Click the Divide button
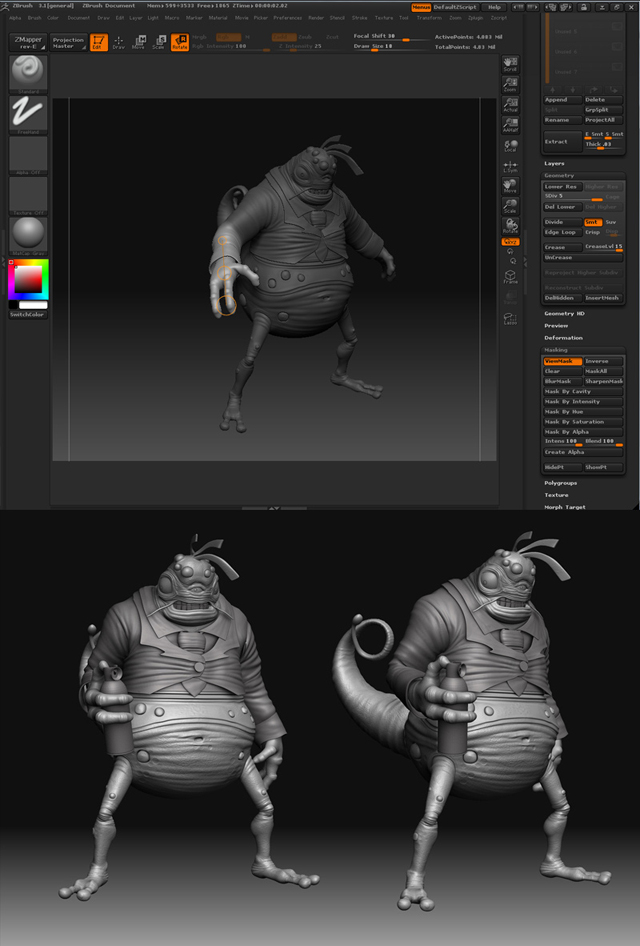Viewport: 640px width, 946px height. [x=562, y=222]
